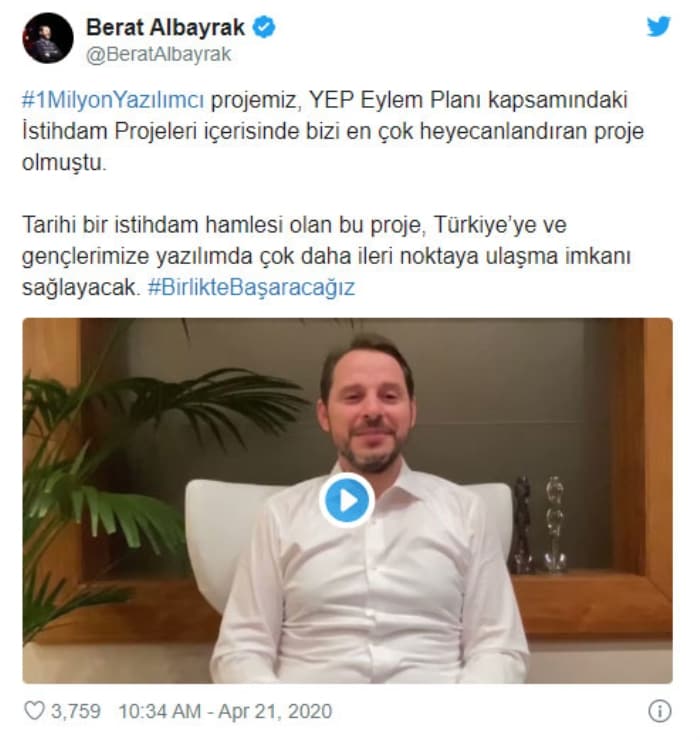Visit the @BeratAlbayrak handle
700x741 pixels.
pos(159,54)
